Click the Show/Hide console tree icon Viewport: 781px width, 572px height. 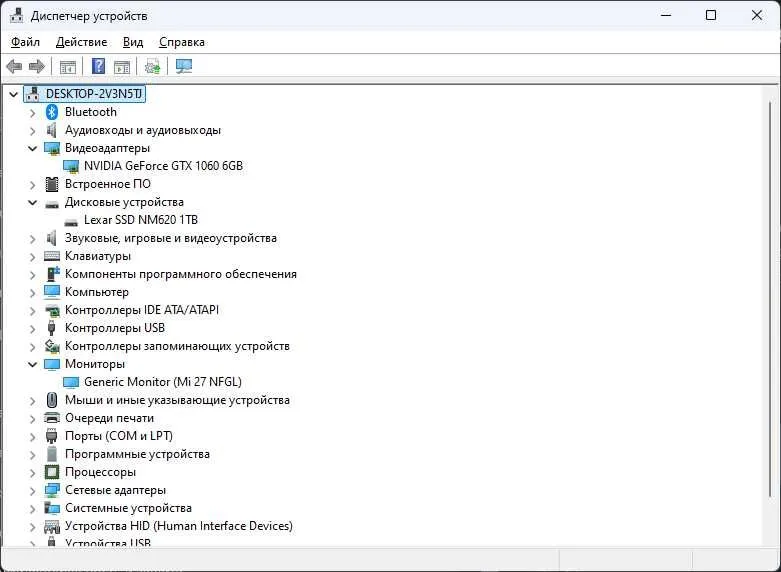68,67
